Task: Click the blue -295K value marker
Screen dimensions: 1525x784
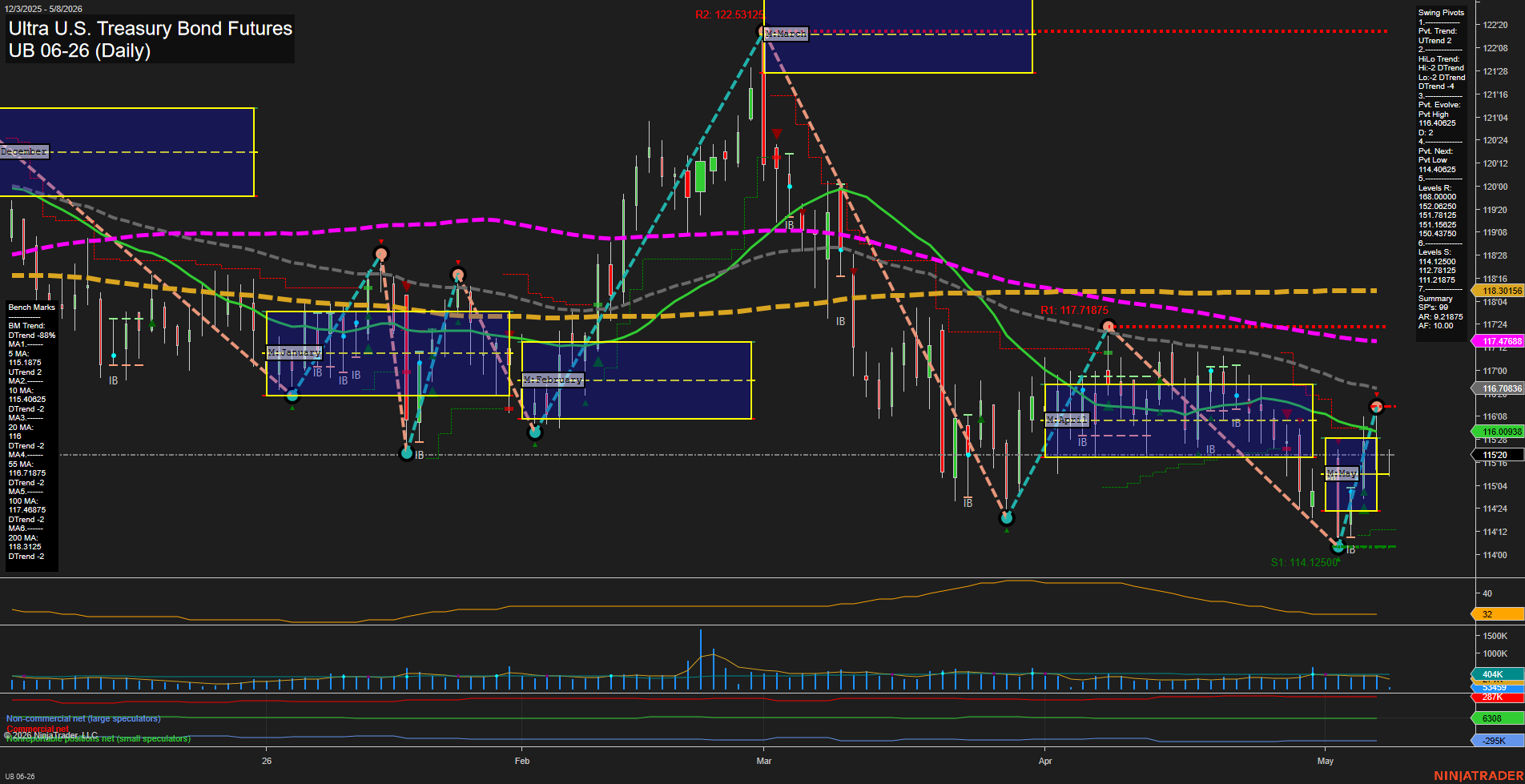Action: 1499,741
